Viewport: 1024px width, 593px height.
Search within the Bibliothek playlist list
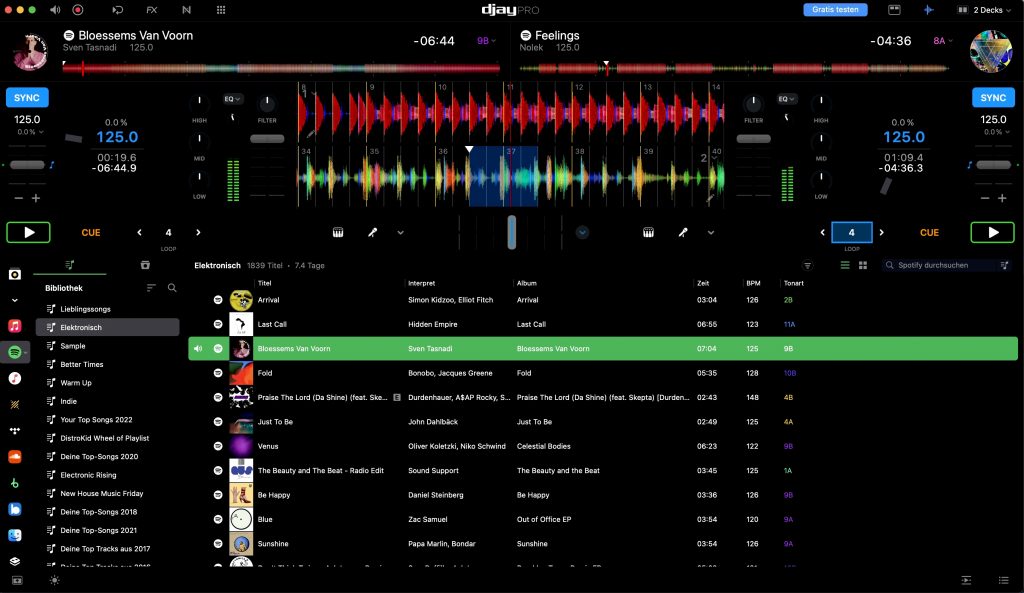coord(172,288)
